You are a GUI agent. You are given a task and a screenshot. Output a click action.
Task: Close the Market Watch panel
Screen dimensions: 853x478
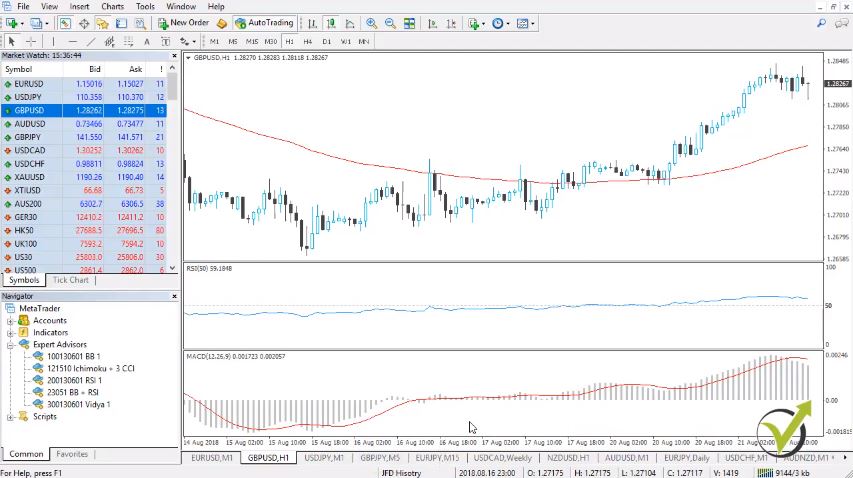174,55
